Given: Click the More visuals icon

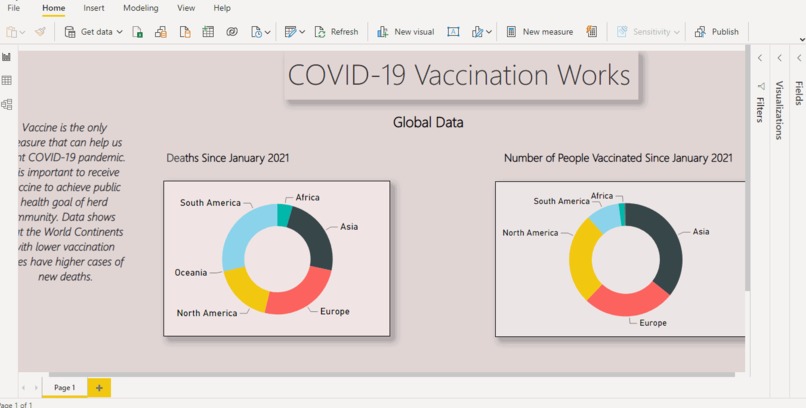Looking at the screenshot, I should pyautogui.click(x=478, y=32).
